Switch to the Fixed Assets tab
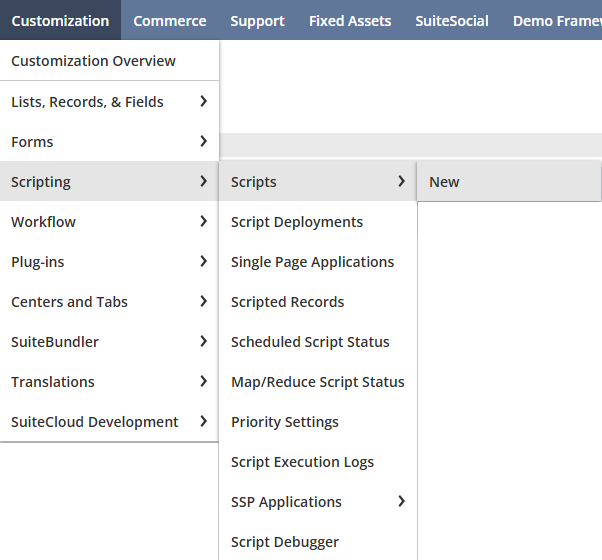 click(x=350, y=21)
